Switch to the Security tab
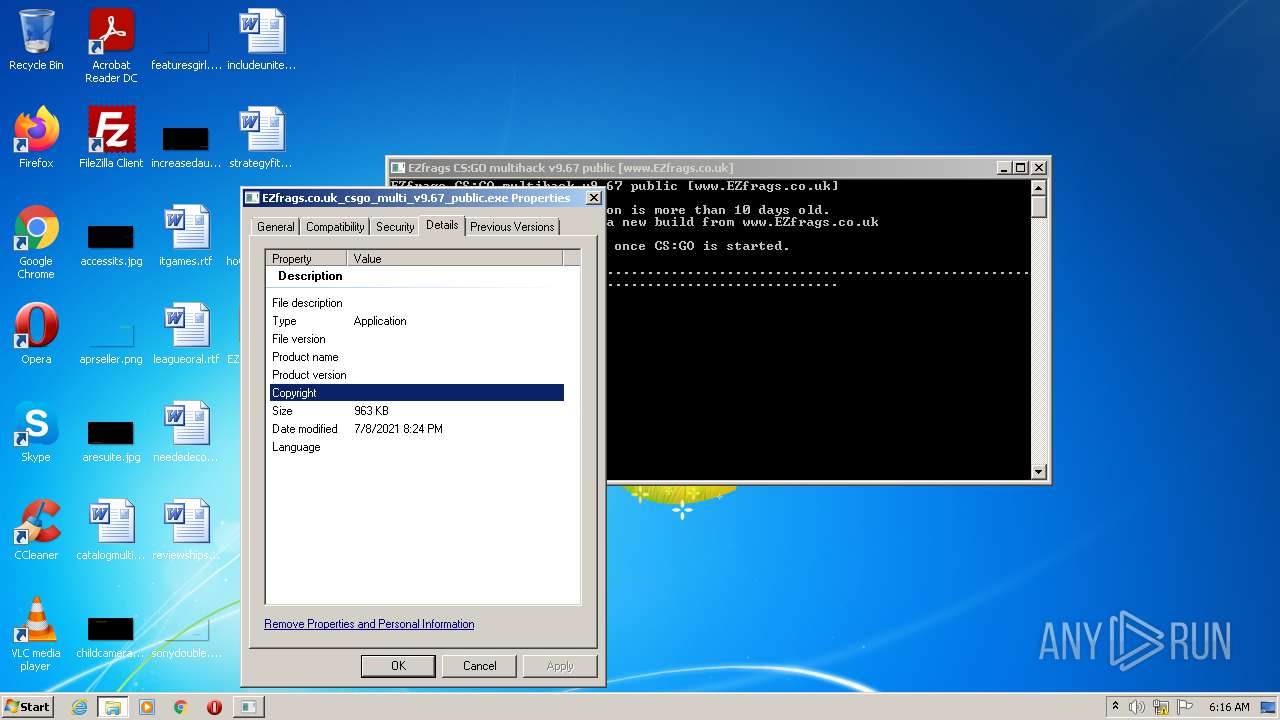This screenshot has width=1280, height=720. point(395,227)
